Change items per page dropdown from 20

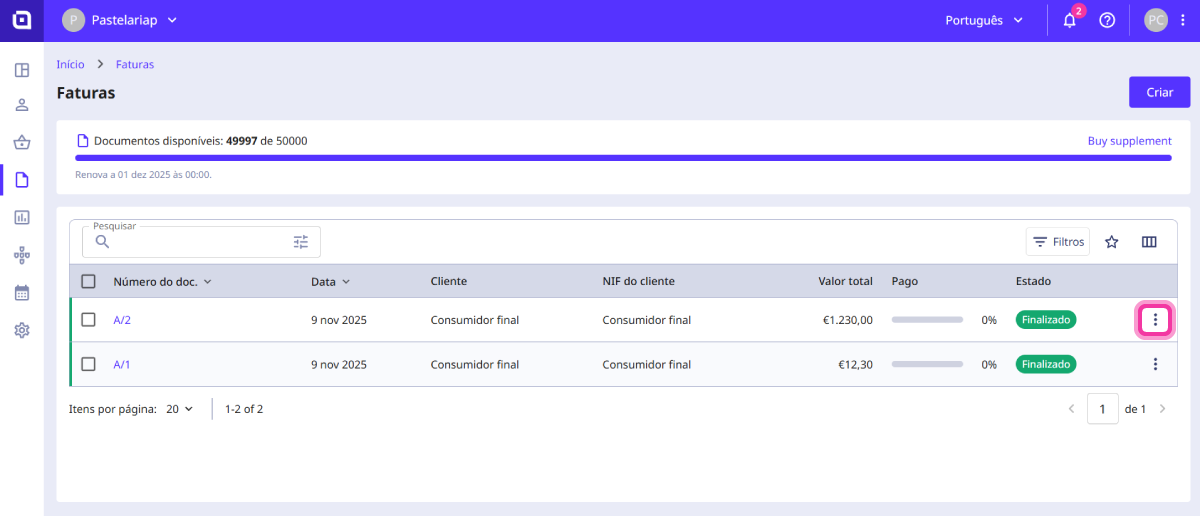pos(180,409)
